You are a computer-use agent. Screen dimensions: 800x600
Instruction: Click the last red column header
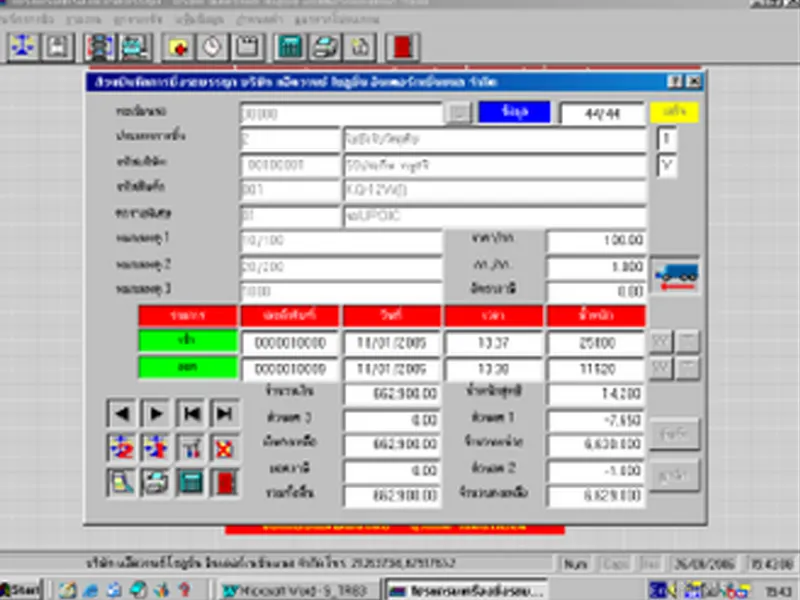(596, 316)
